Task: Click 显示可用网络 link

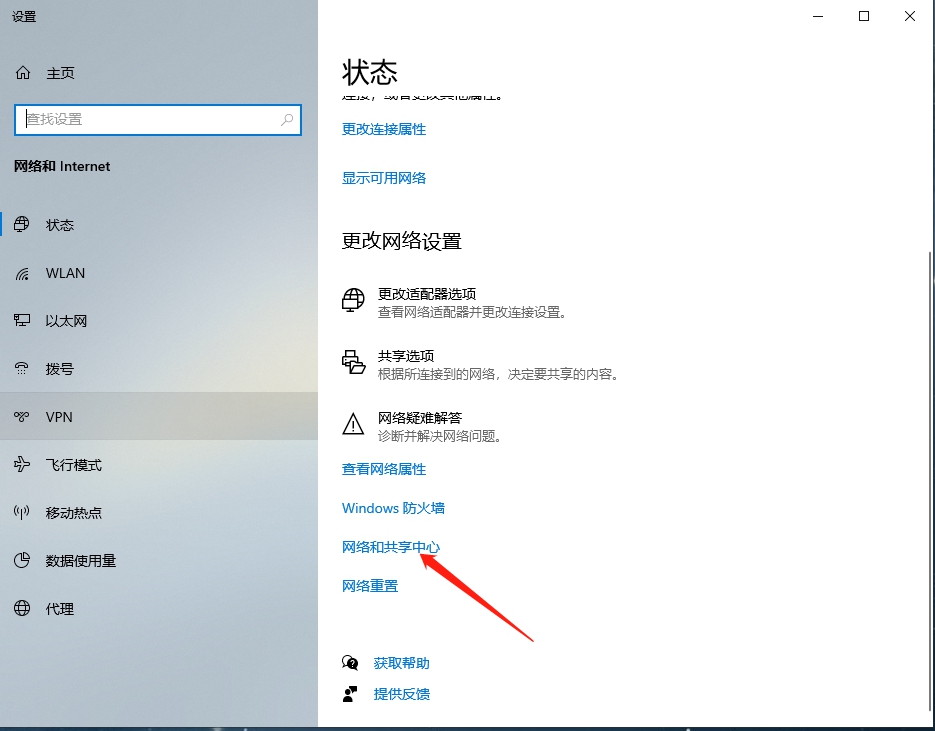Action: 383,178
